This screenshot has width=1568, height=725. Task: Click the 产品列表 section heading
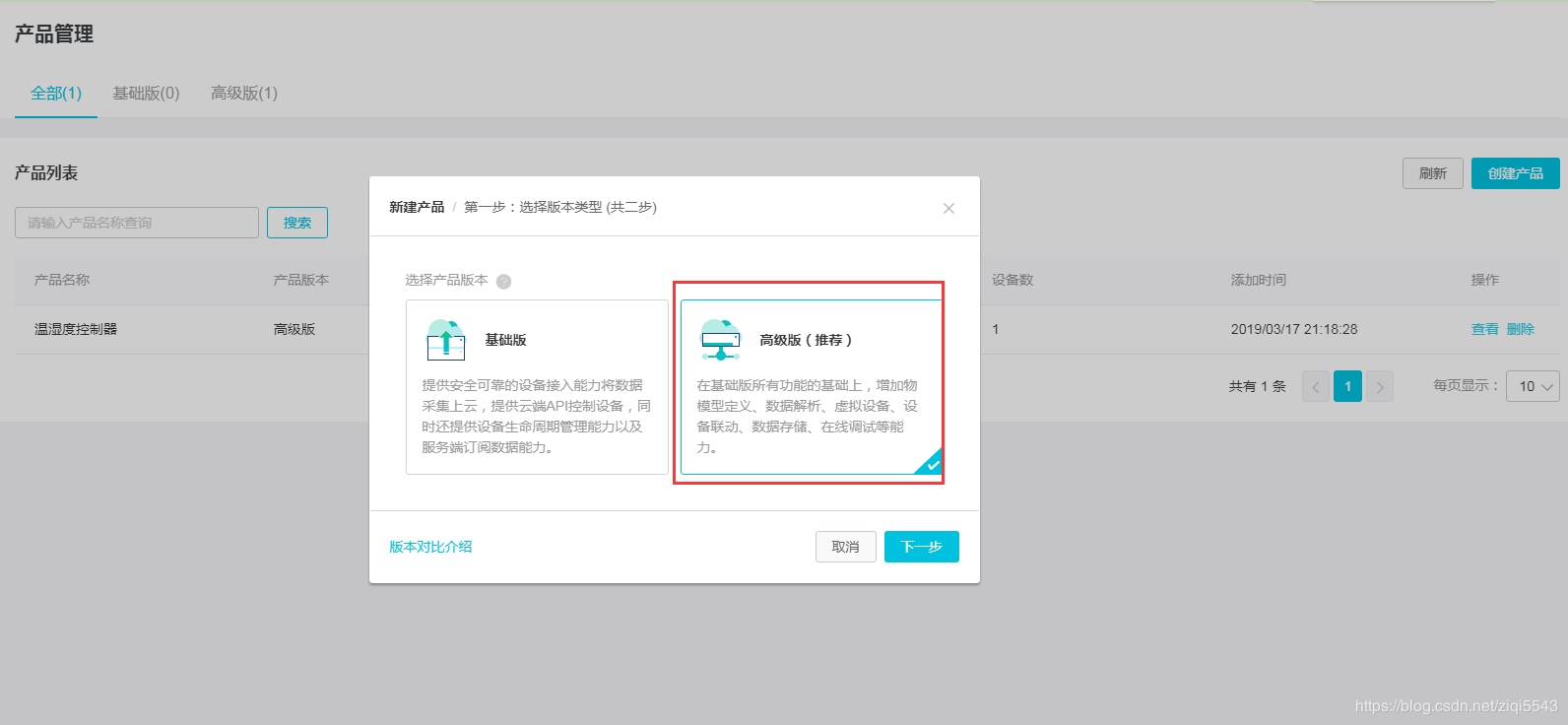coord(46,172)
